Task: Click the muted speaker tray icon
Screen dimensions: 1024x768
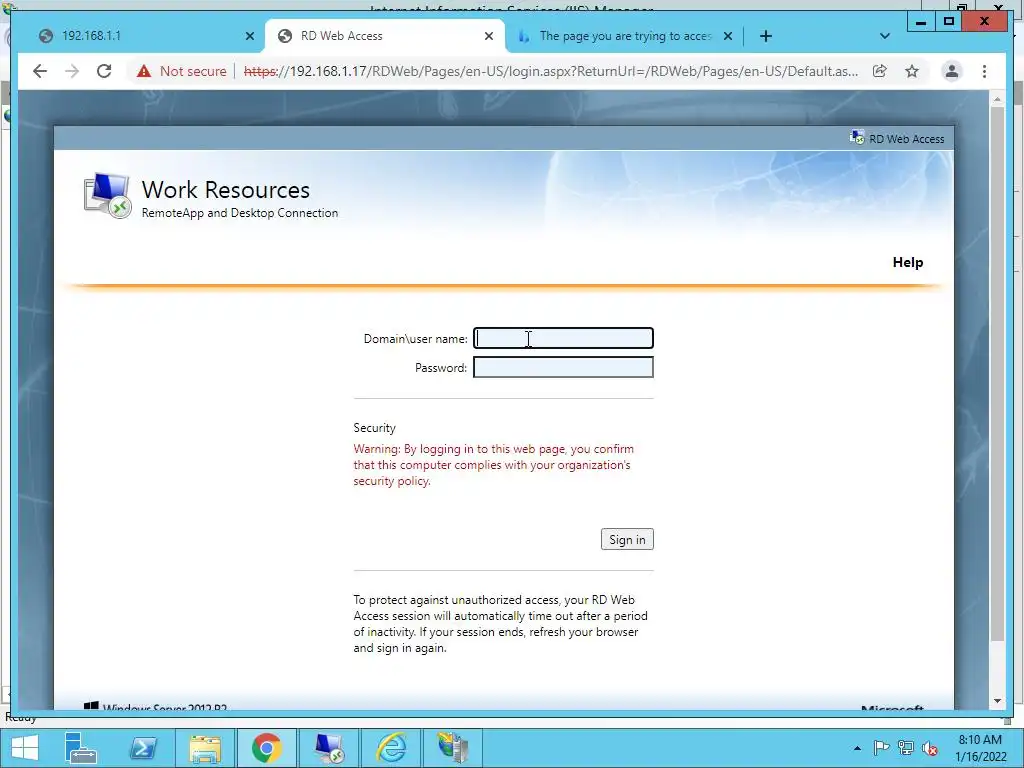Action: point(930,748)
